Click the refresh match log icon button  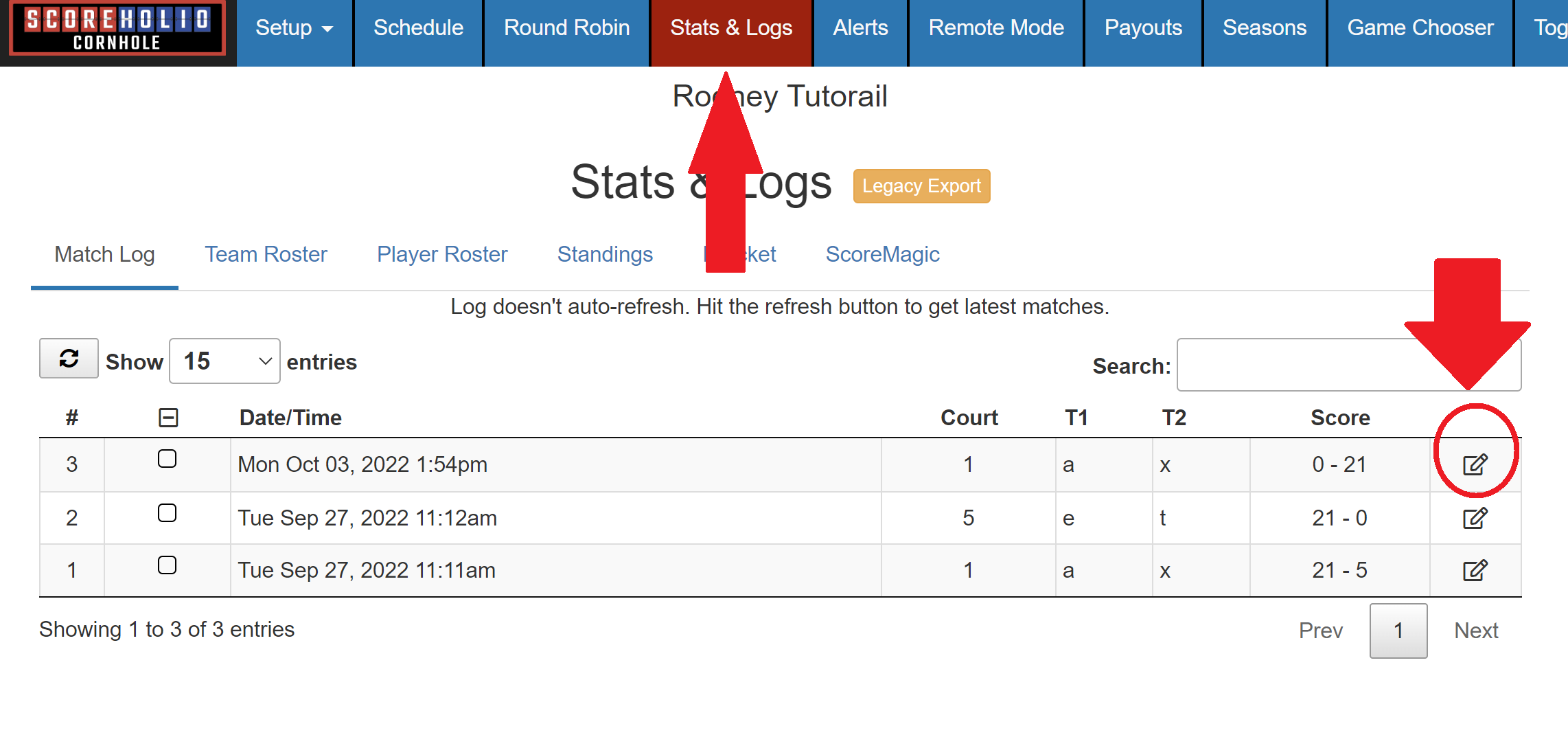tap(69, 359)
